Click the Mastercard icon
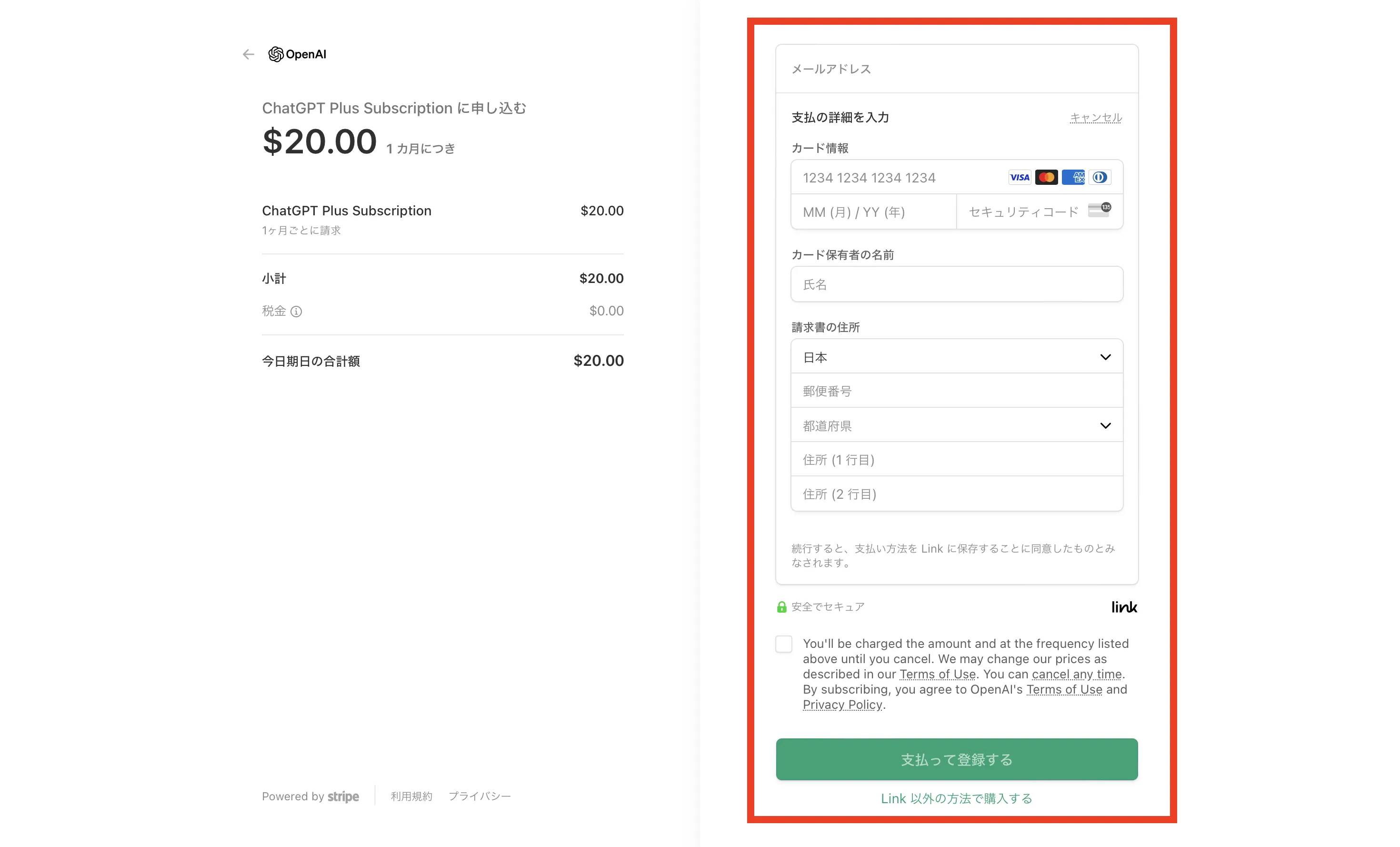 (x=1046, y=177)
